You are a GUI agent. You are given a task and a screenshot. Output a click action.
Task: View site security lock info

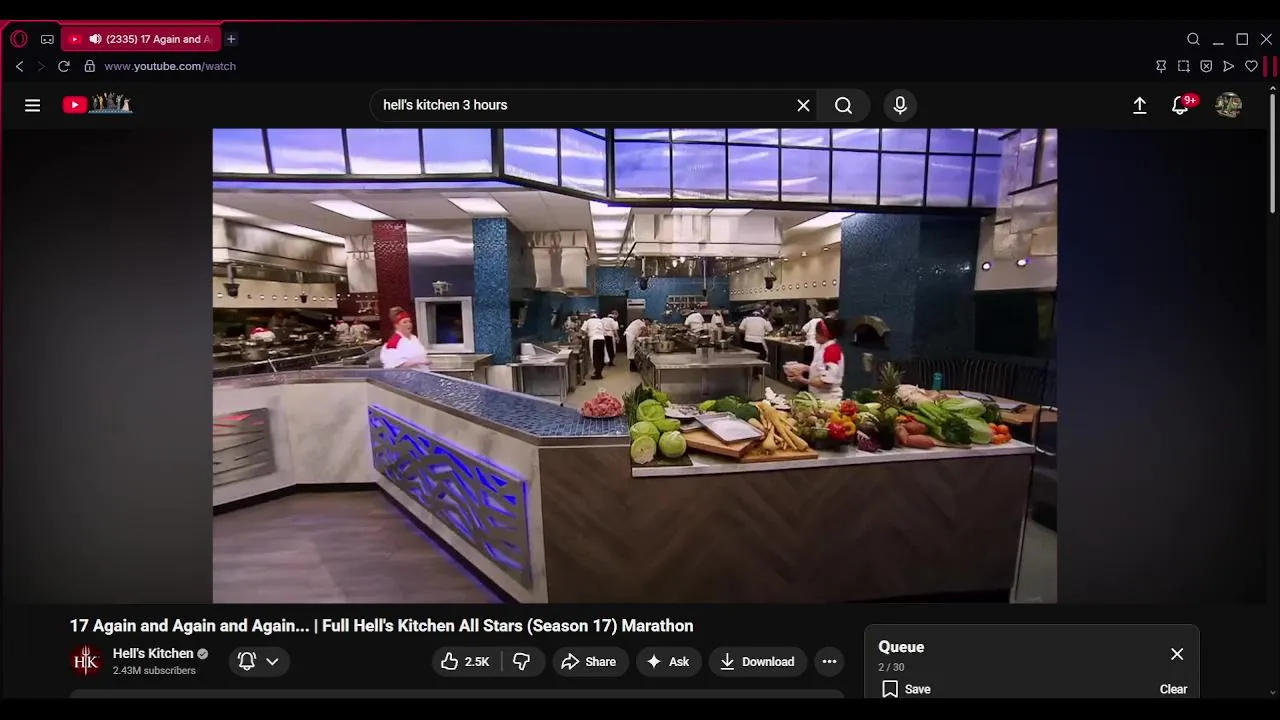[x=89, y=66]
